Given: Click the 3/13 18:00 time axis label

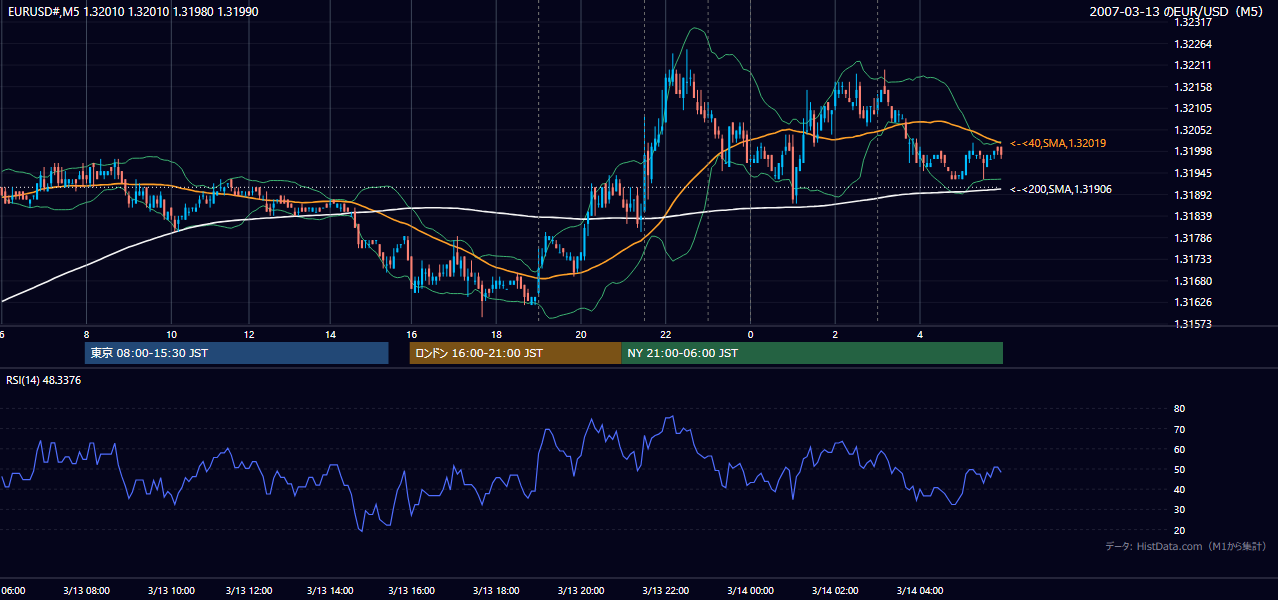Looking at the screenshot, I should 497,591.
